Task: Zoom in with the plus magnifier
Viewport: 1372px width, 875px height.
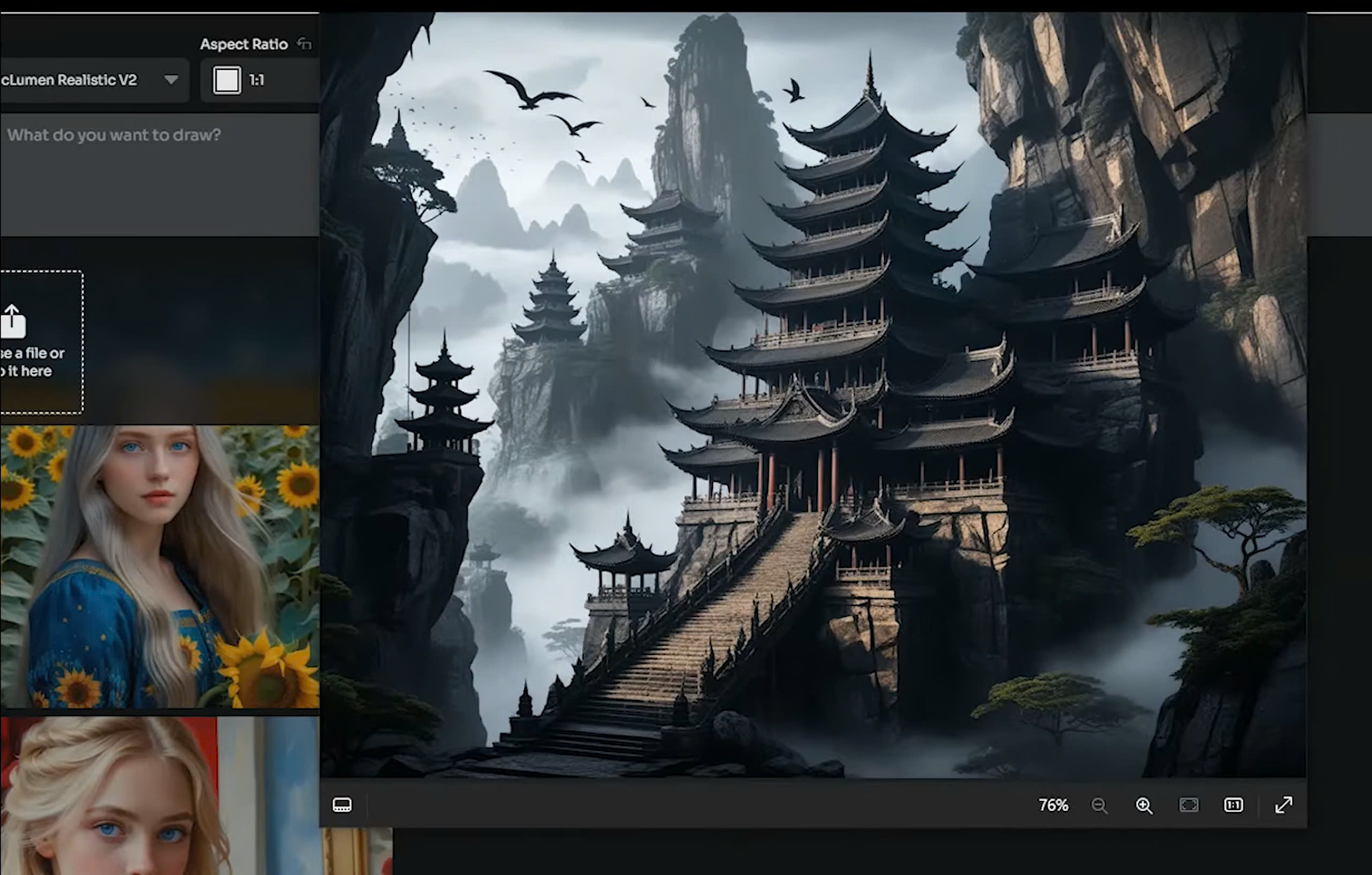Action: 1144,805
